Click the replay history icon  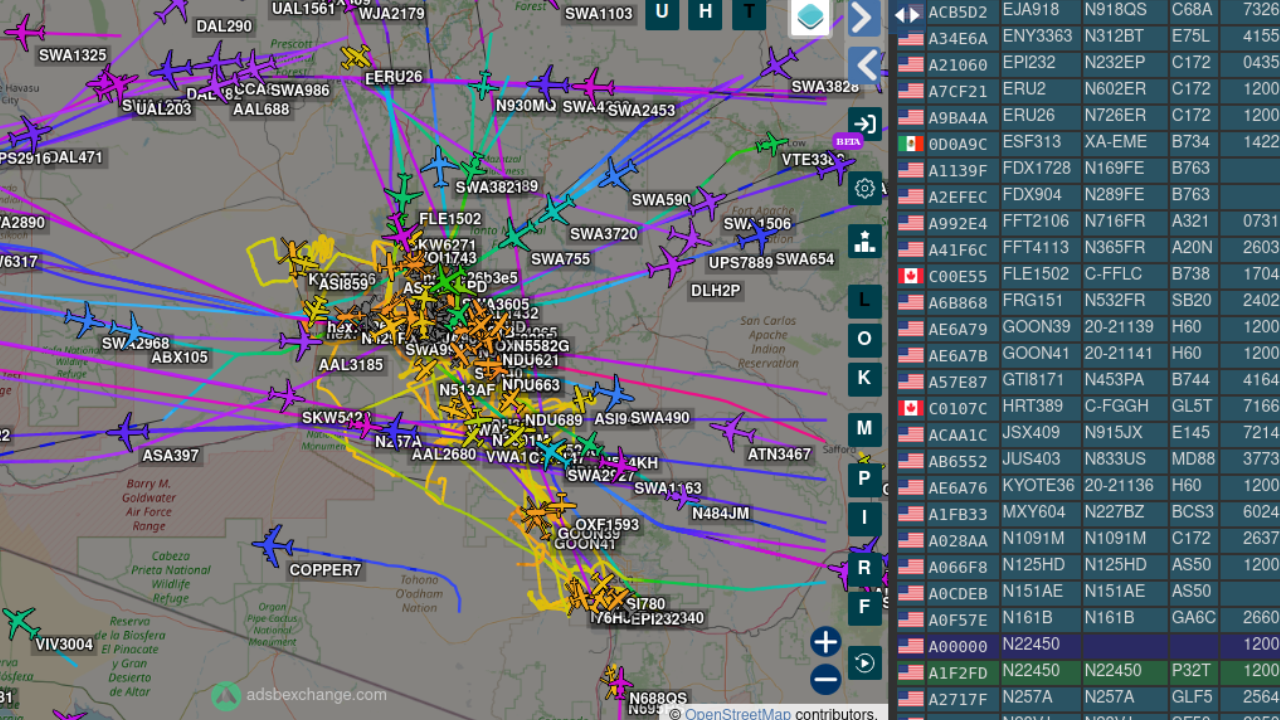(865, 662)
